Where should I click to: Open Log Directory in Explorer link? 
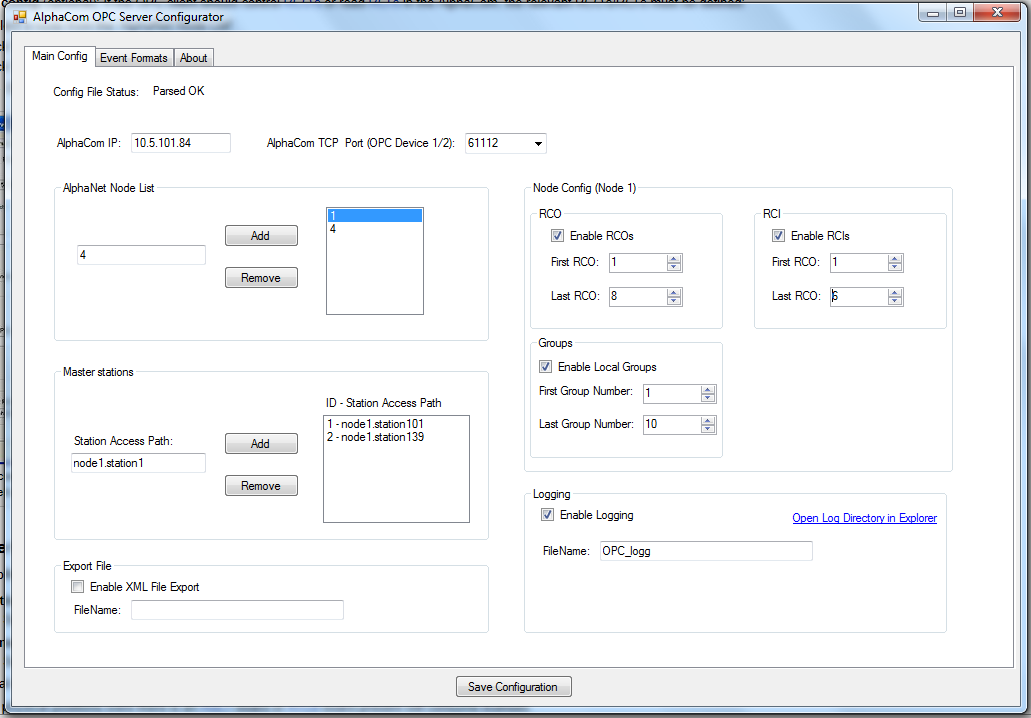864,518
